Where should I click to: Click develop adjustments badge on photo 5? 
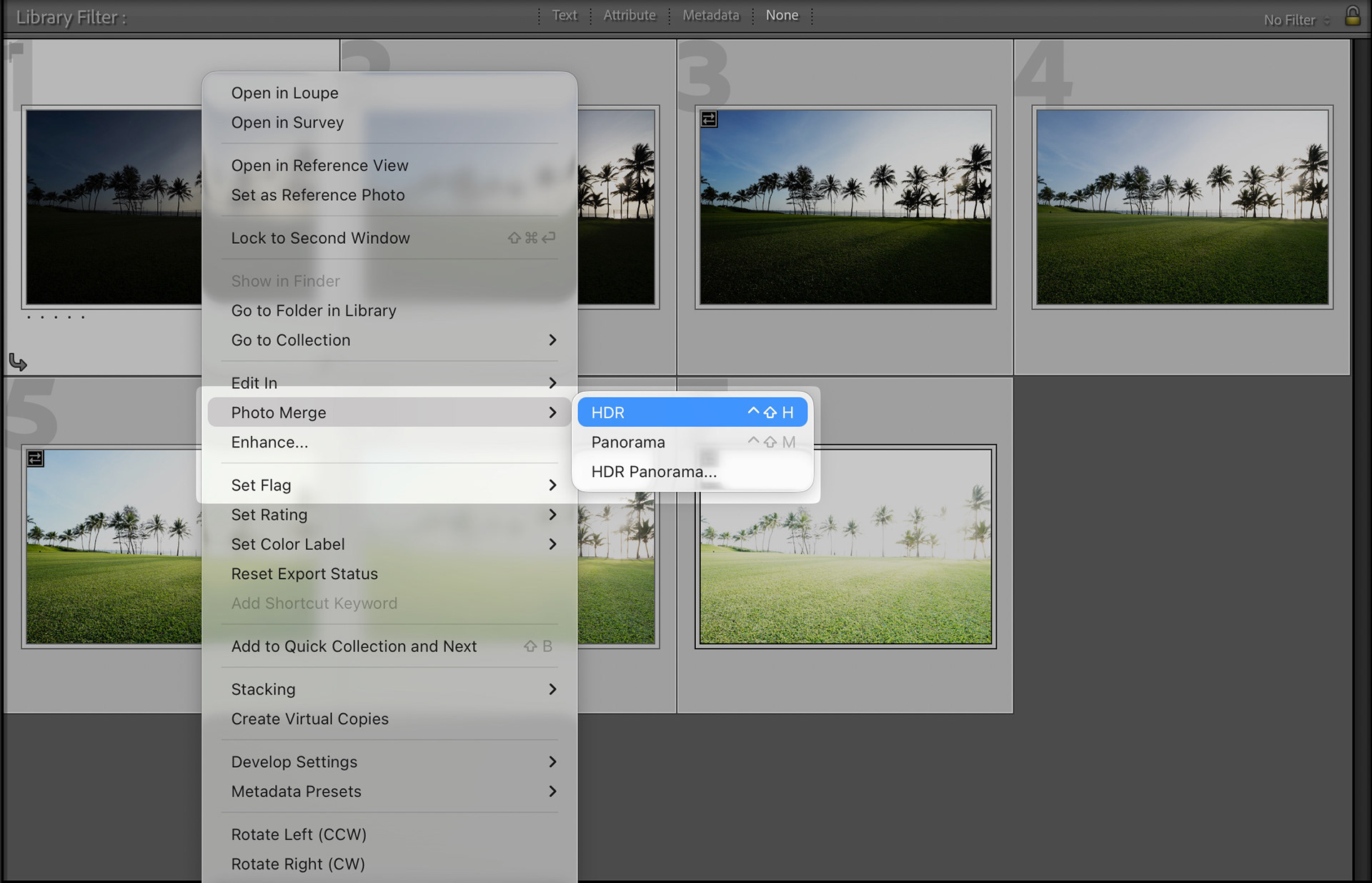point(35,458)
